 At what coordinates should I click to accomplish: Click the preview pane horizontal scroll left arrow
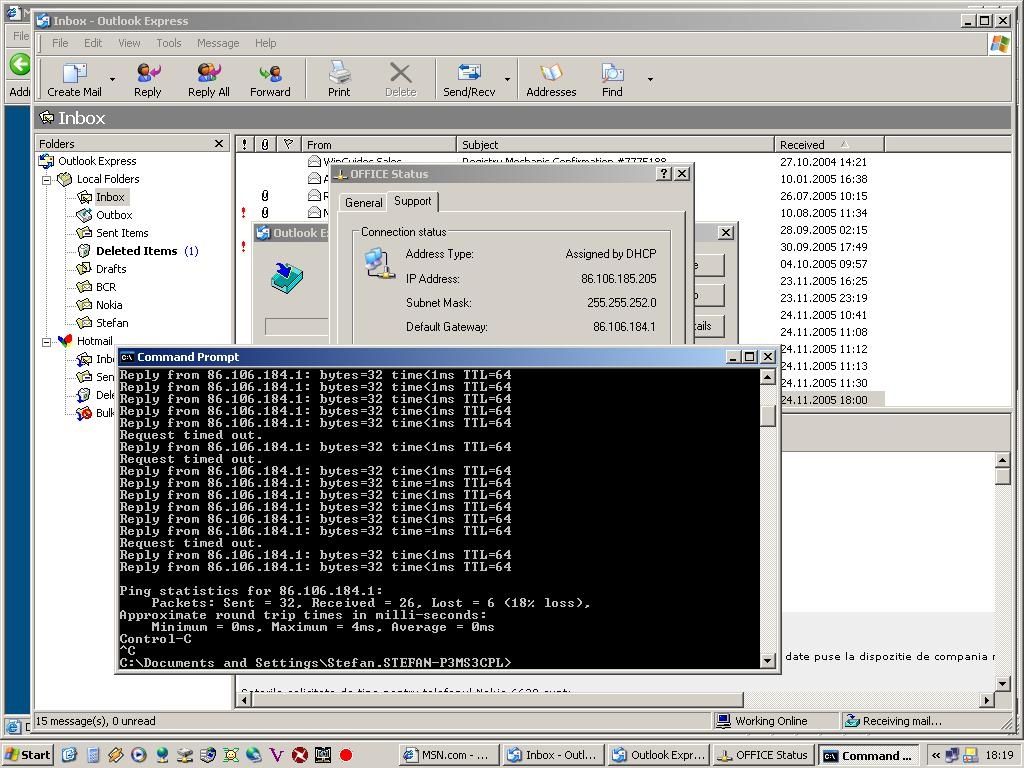pos(245,700)
